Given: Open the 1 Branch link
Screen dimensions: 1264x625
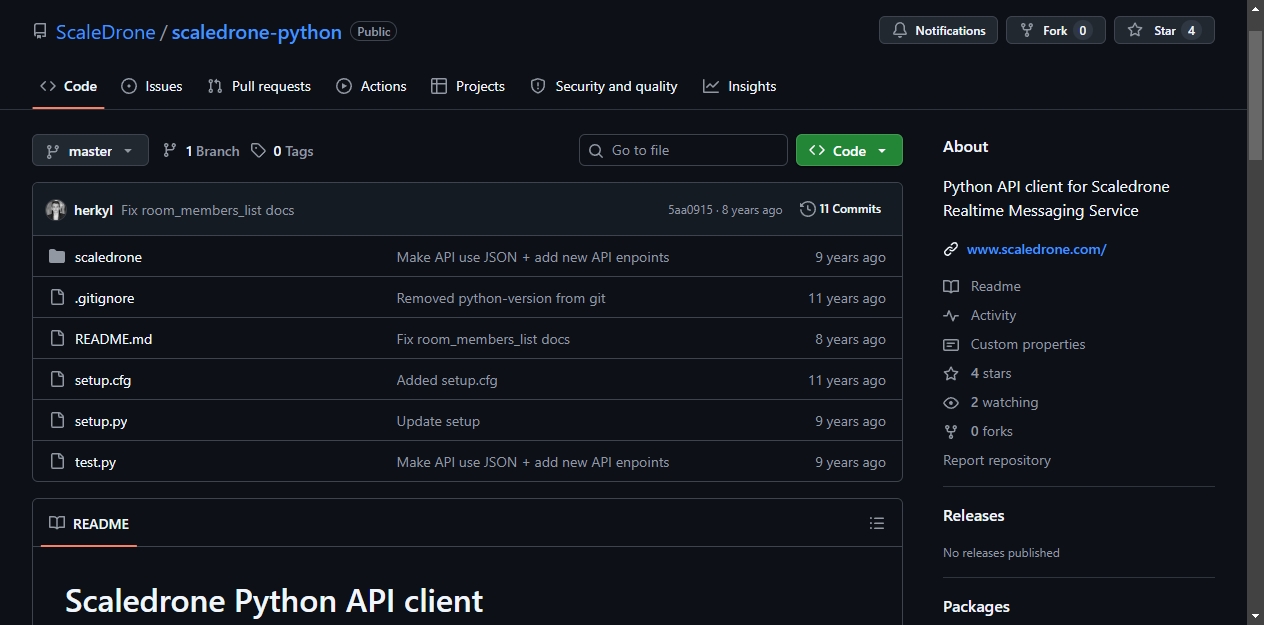Looking at the screenshot, I should click(x=201, y=151).
